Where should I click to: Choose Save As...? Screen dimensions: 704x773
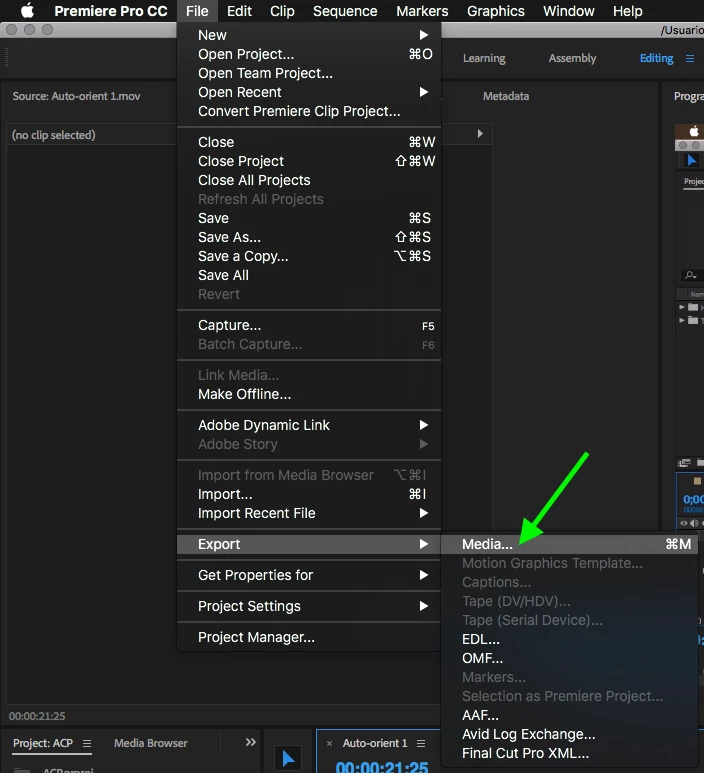tap(309, 237)
